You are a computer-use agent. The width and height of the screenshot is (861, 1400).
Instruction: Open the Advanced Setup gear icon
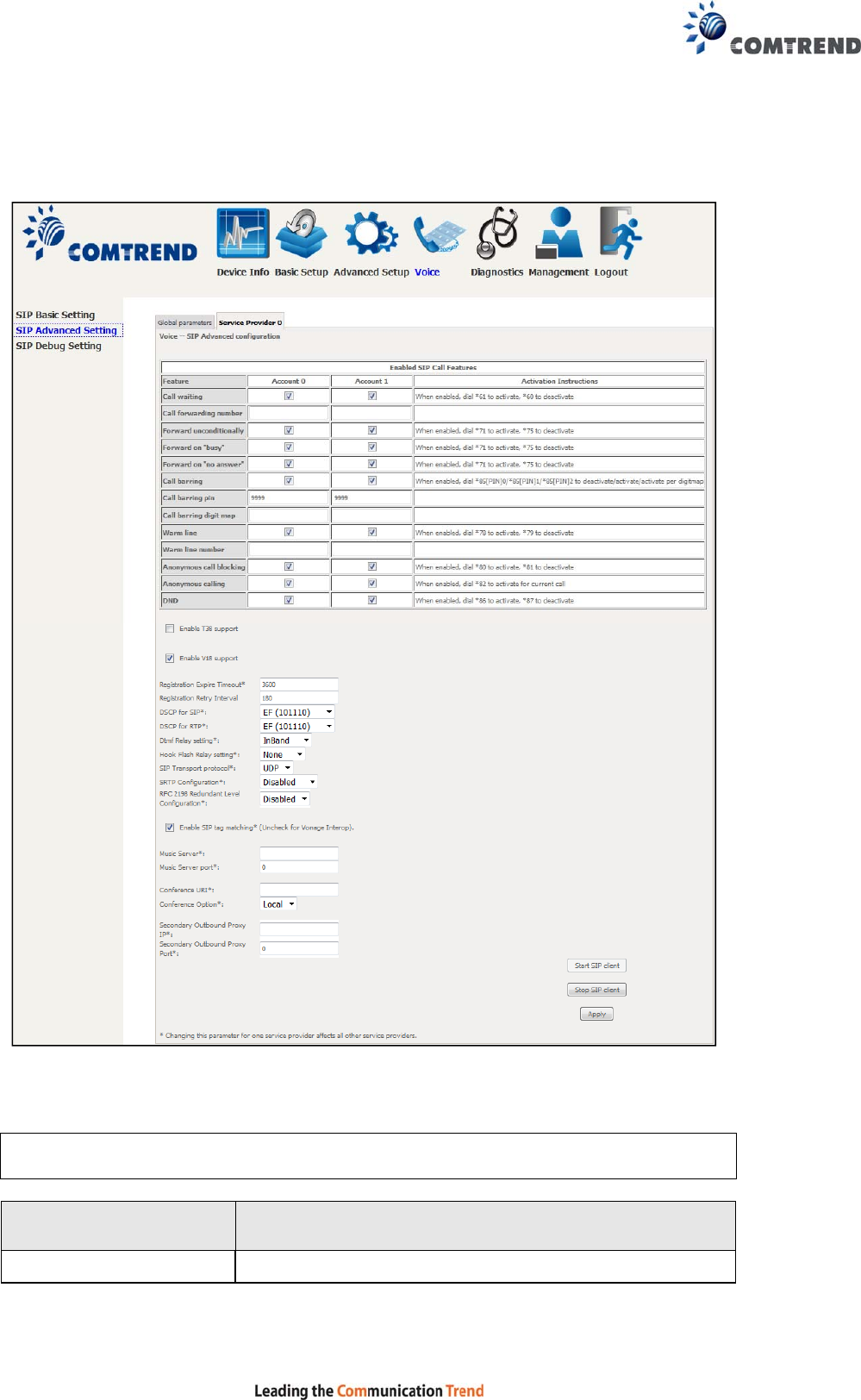click(371, 234)
